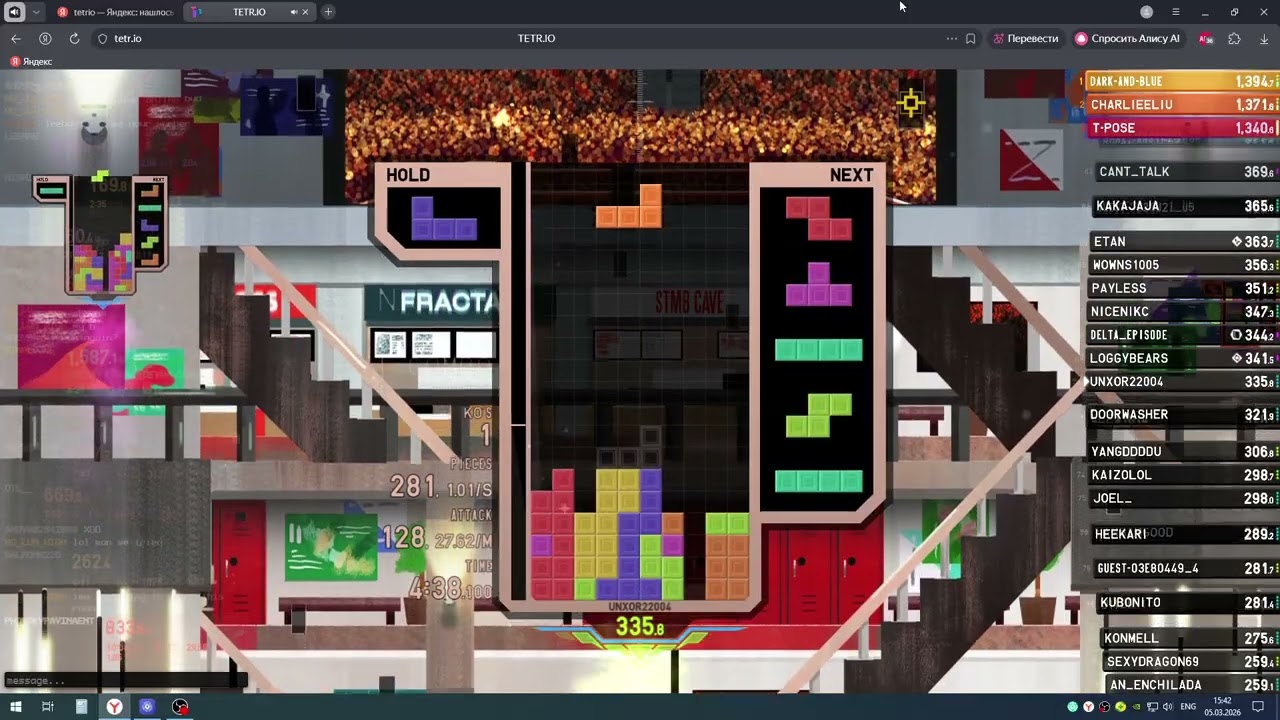Click the orange L piece falling

(629, 206)
